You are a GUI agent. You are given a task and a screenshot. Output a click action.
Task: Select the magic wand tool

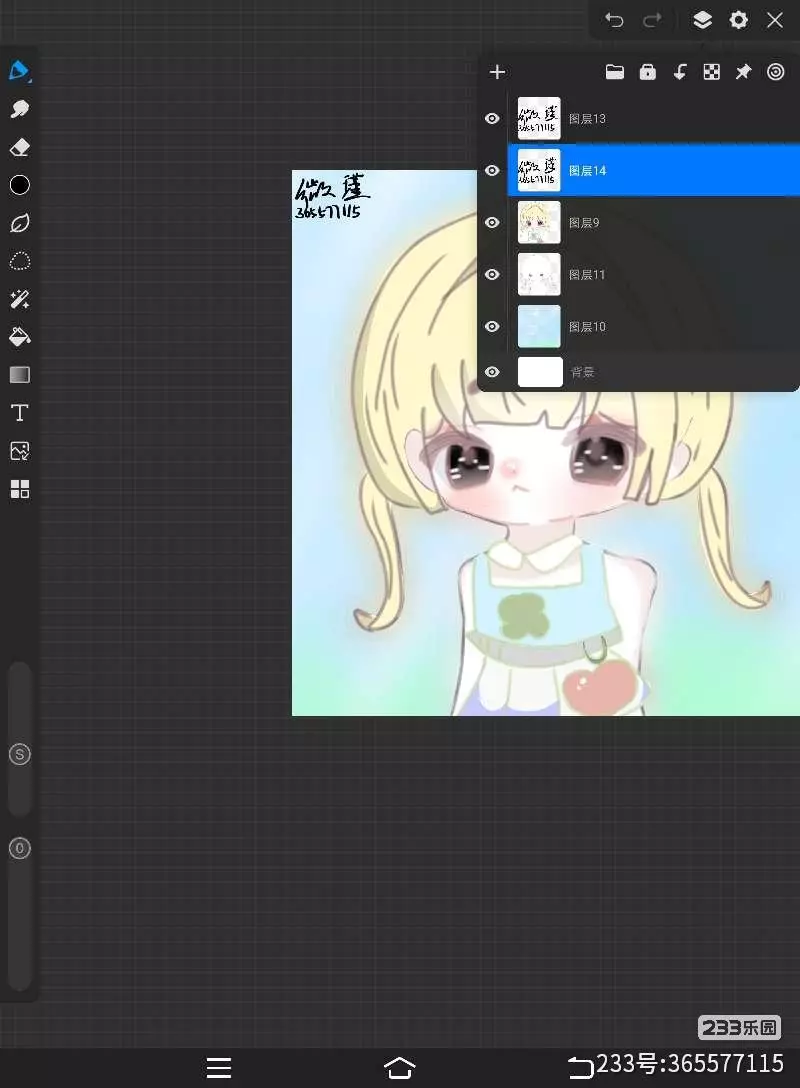(19, 299)
